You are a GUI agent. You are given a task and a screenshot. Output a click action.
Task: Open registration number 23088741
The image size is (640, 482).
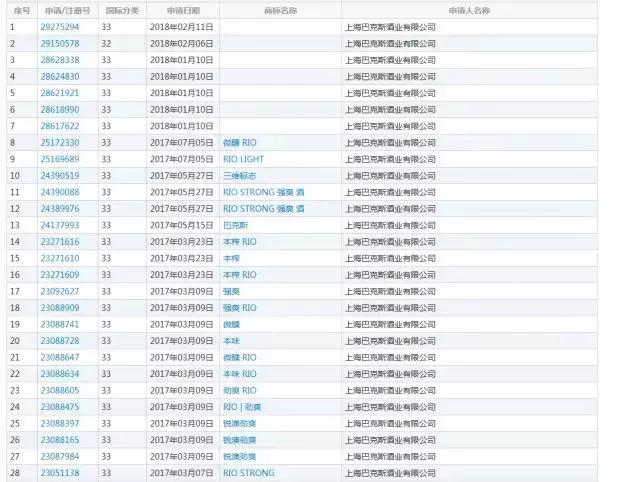60,324
